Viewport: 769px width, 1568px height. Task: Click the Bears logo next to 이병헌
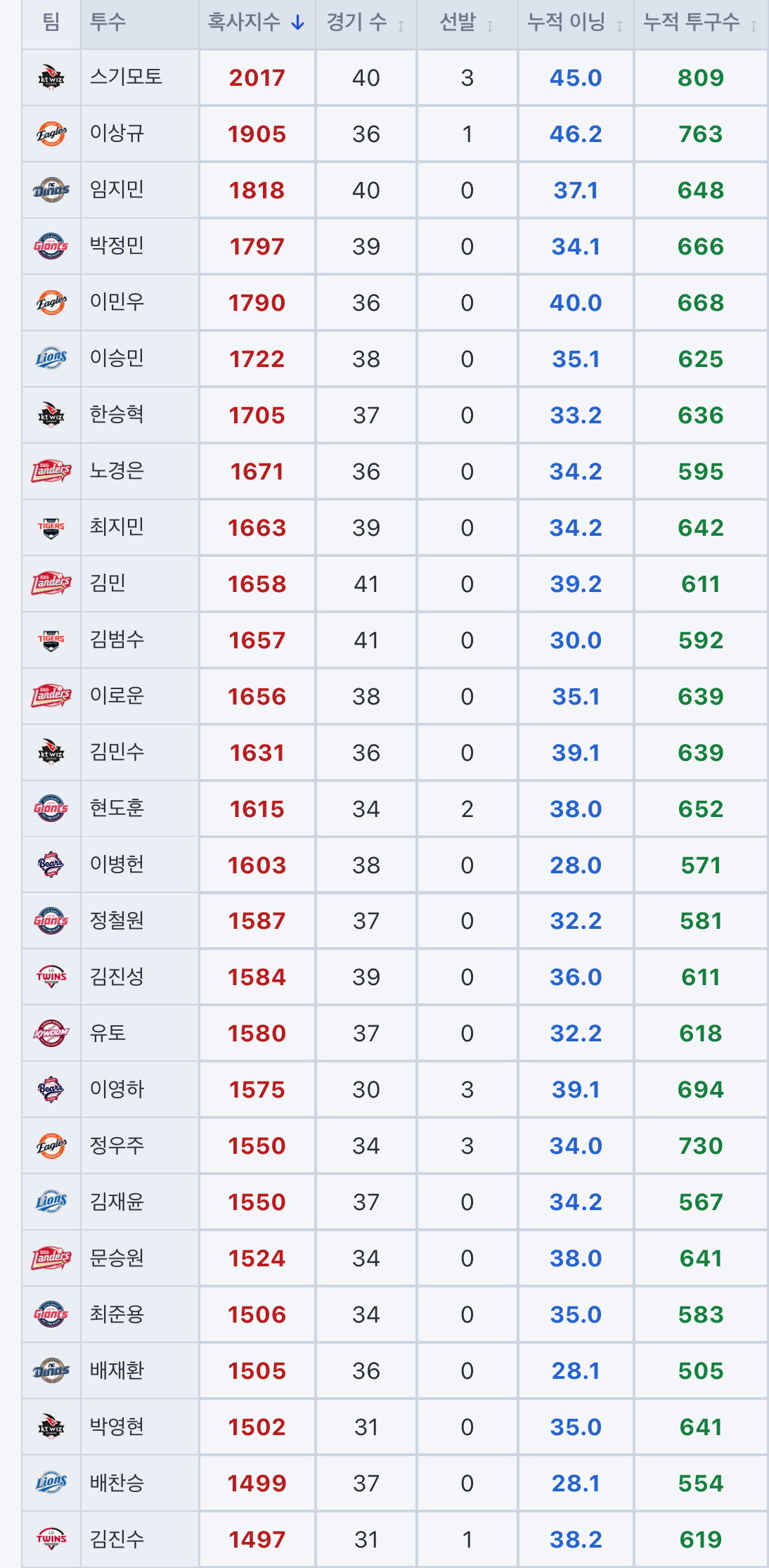51,864
